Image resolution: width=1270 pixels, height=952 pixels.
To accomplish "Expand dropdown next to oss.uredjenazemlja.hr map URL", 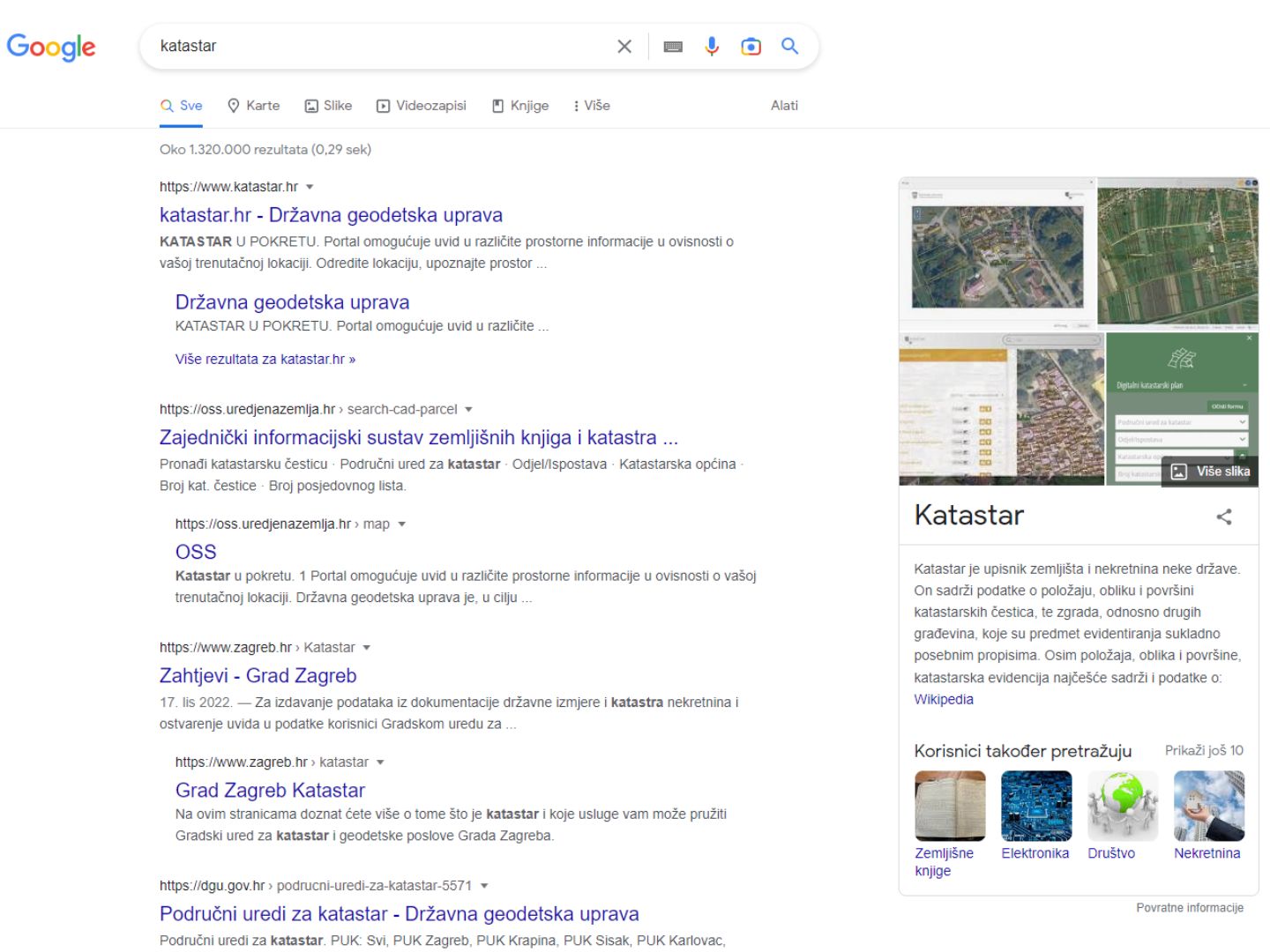I will click(401, 524).
